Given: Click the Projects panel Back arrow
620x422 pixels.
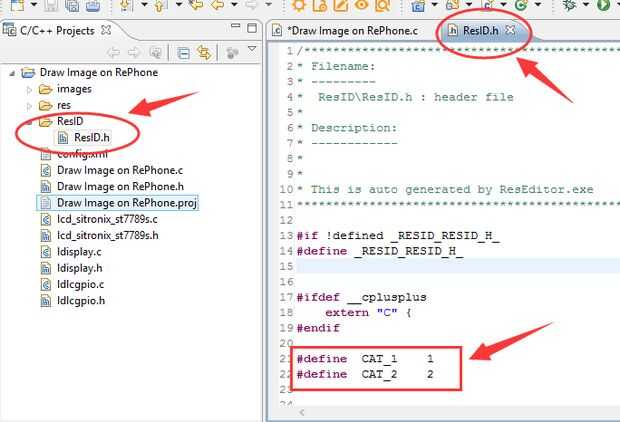Looking at the screenshot, I should [x=114, y=53].
